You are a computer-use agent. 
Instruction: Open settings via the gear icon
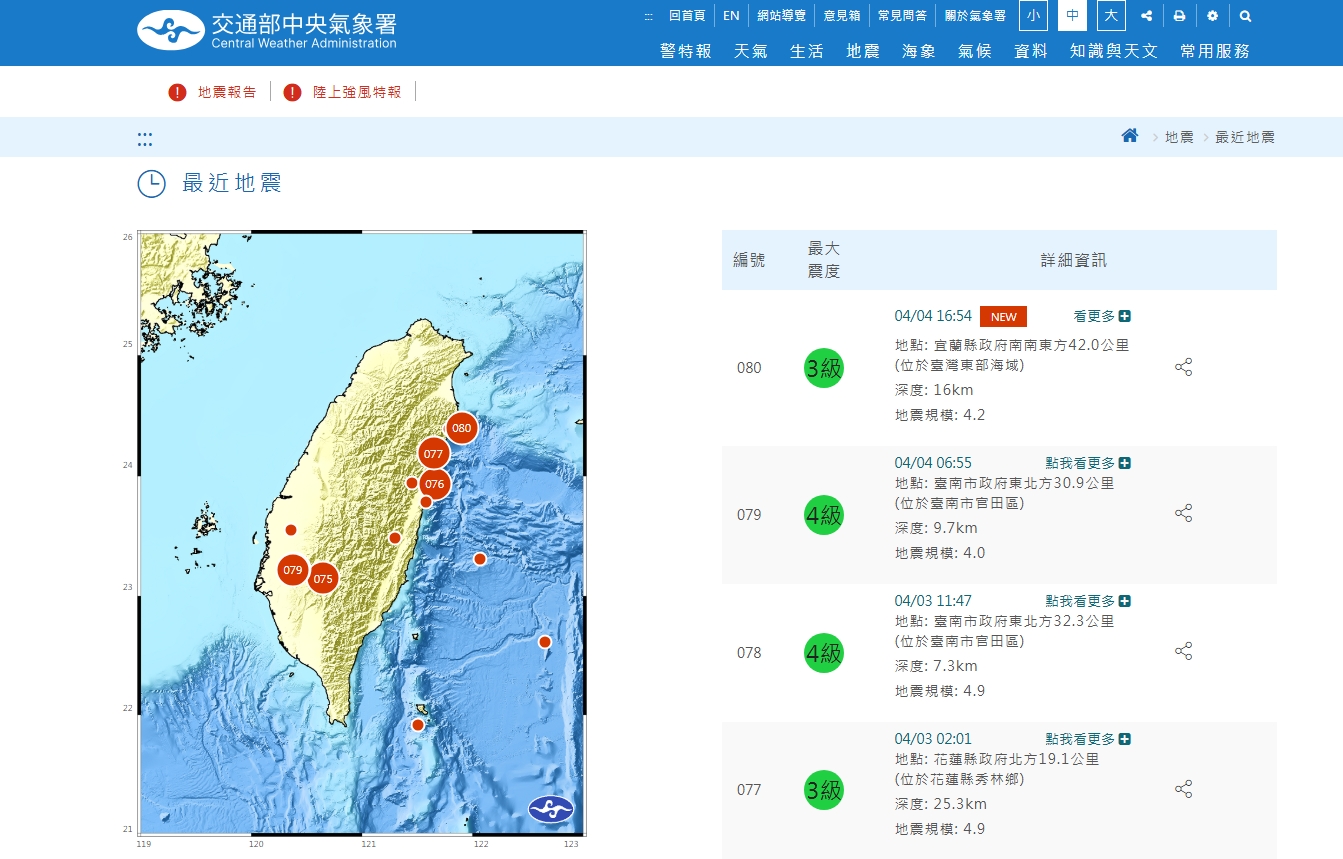[1212, 16]
